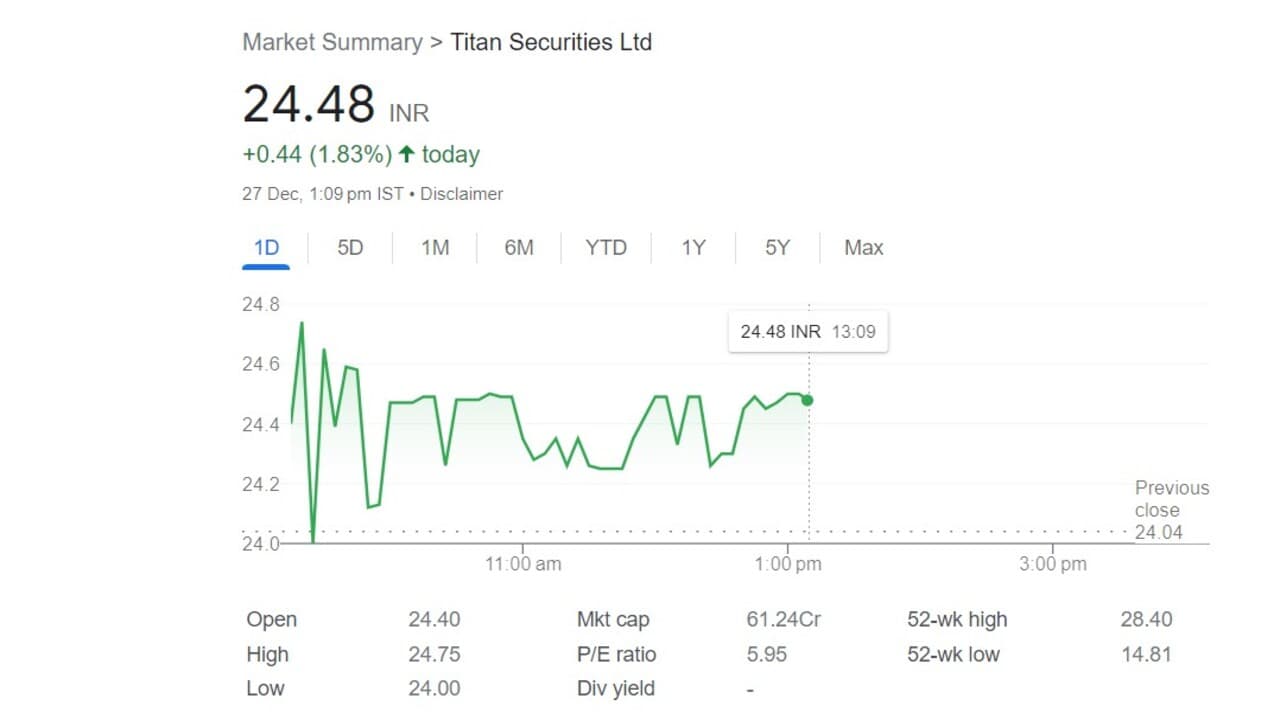Click the 11:00 am axis label
Image resolution: width=1280 pixels, height=720 pixels.
tap(523, 564)
